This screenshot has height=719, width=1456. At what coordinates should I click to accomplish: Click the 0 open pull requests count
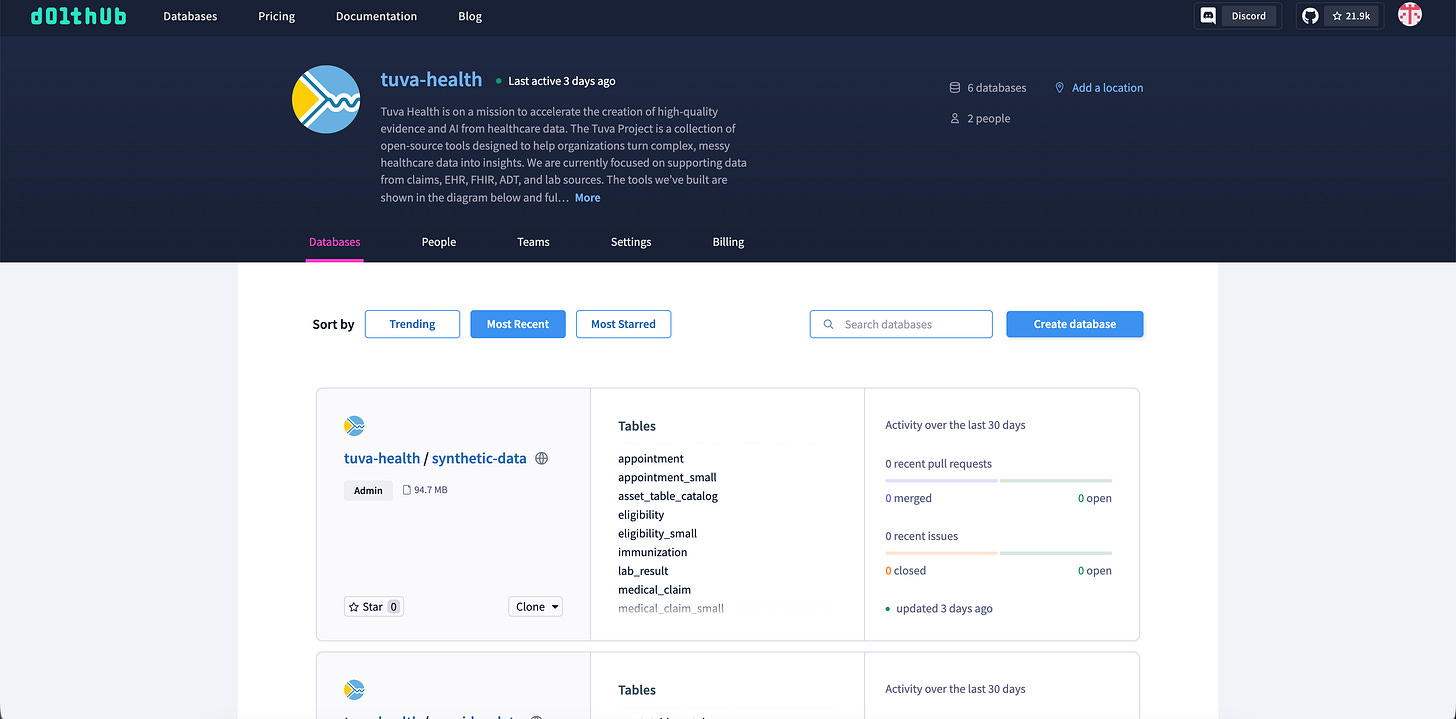tap(1095, 498)
